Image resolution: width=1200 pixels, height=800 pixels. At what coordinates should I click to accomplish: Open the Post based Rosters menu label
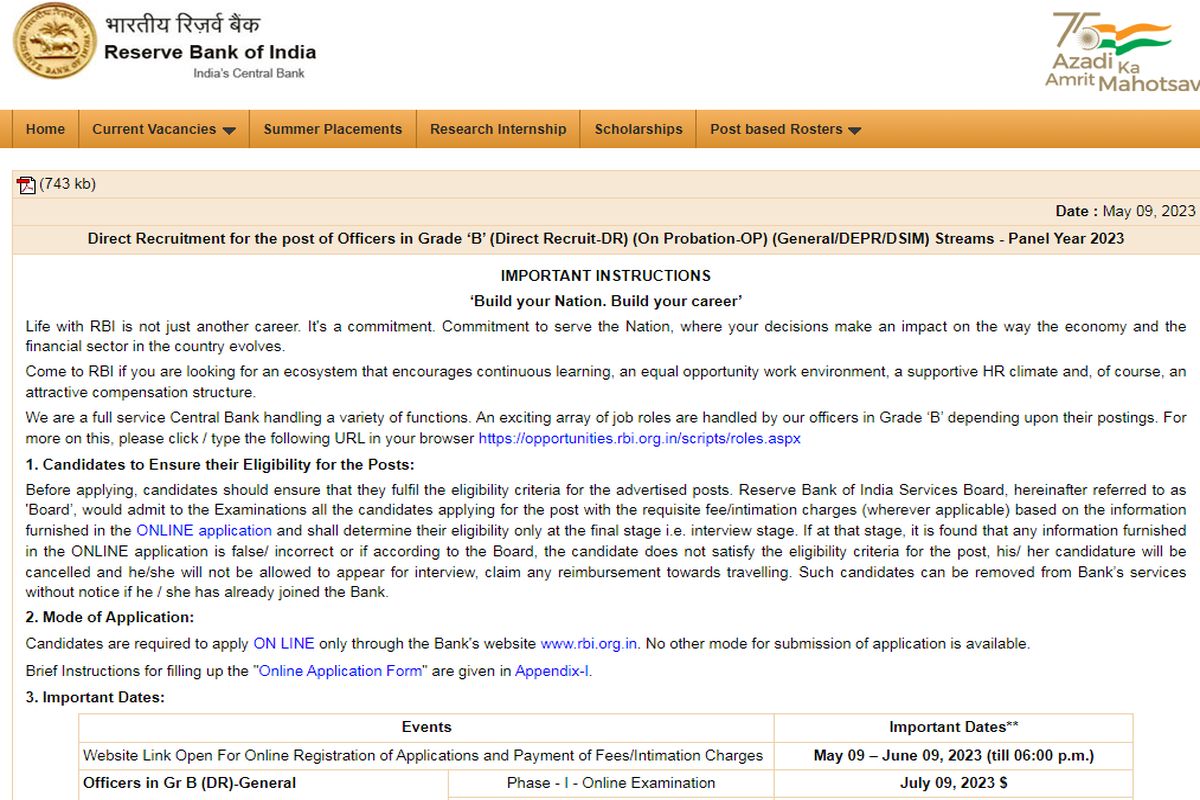pos(776,129)
